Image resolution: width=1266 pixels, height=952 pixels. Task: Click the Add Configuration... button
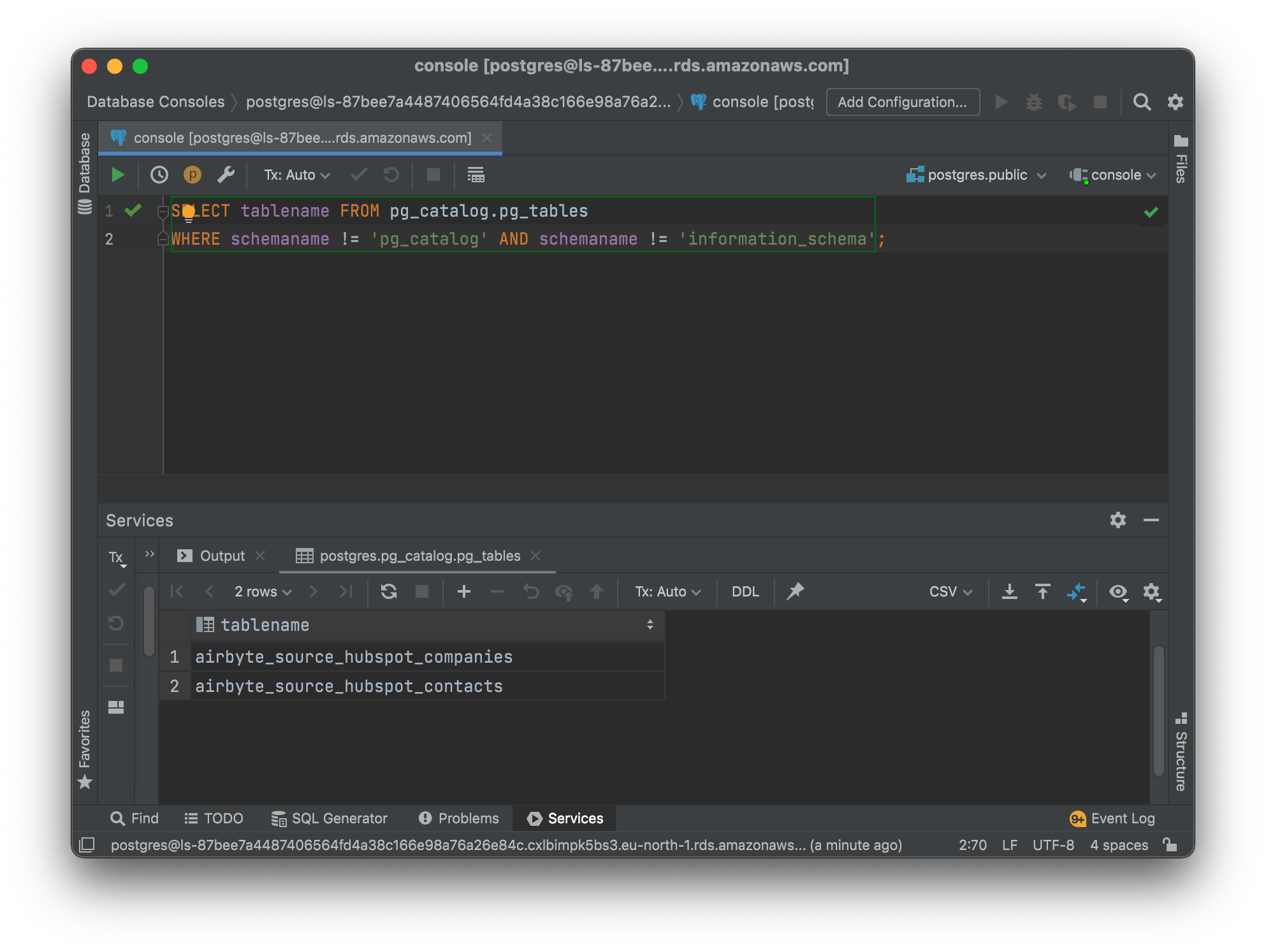[x=902, y=102]
